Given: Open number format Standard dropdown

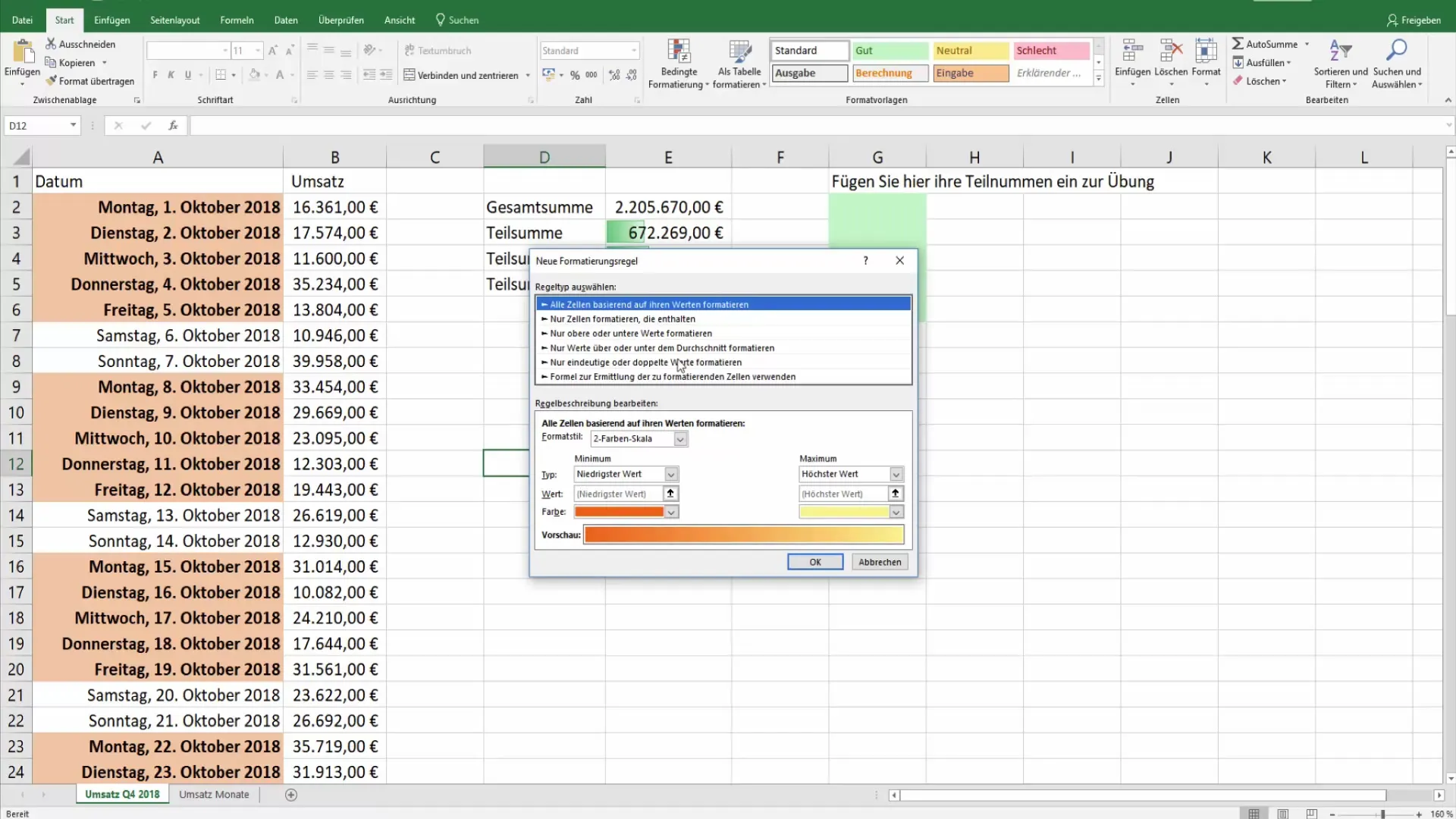Looking at the screenshot, I should tap(634, 50).
